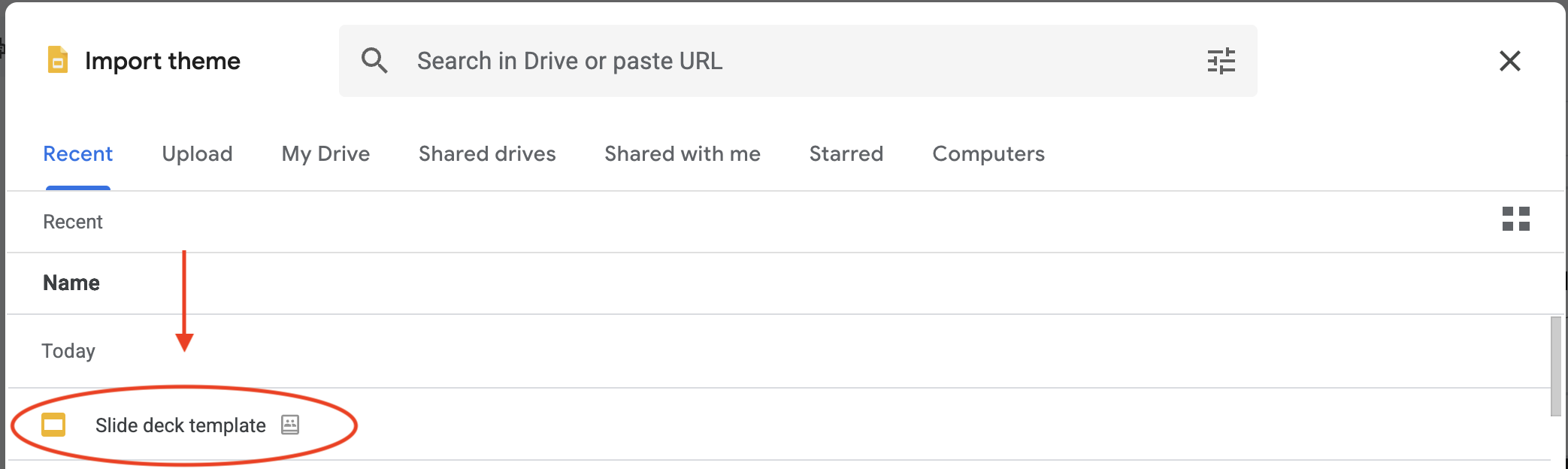Click the Slides file icon beside Slide deck template
This screenshot has height=469, width=1568.
tap(53, 425)
